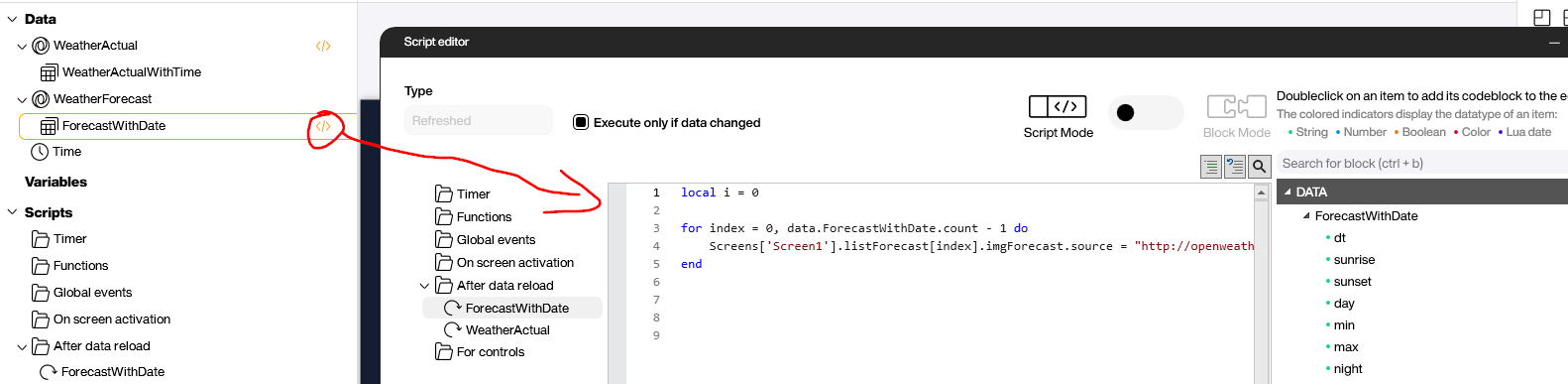Click the Block Mode icon
Image resolution: width=1568 pixels, height=384 pixels.
pyautogui.click(x=1236, y=106)
